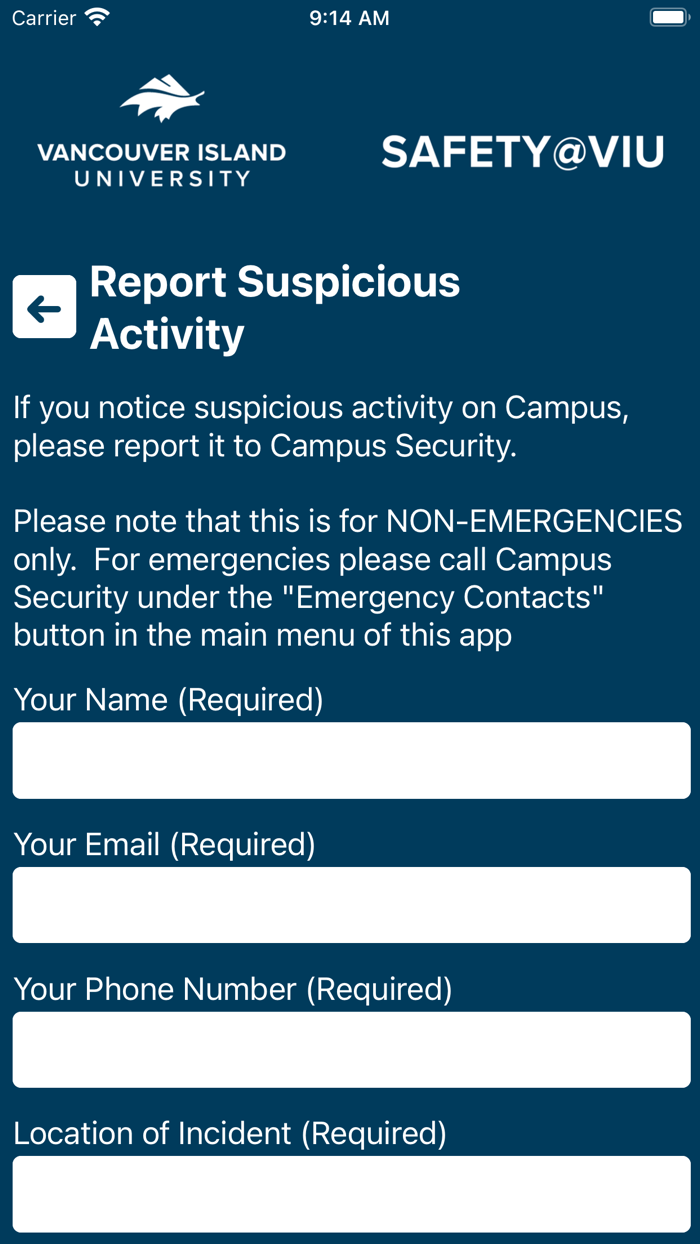Click the Location of Incident field
The height and width of the screenshot is (1244, 700).
(350, 1193)
